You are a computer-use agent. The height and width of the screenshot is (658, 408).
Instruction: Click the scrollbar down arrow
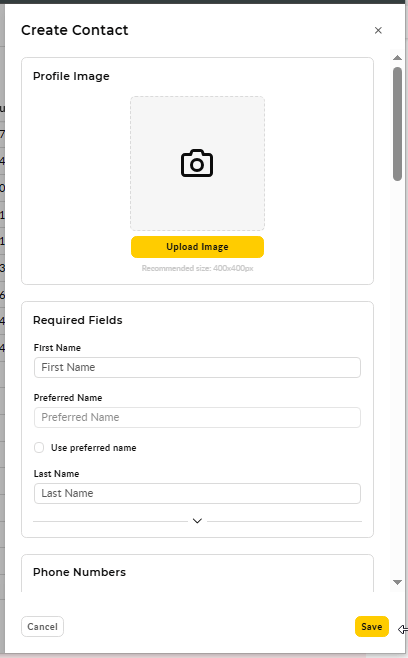pyautogui.click(x=397, y=582)
